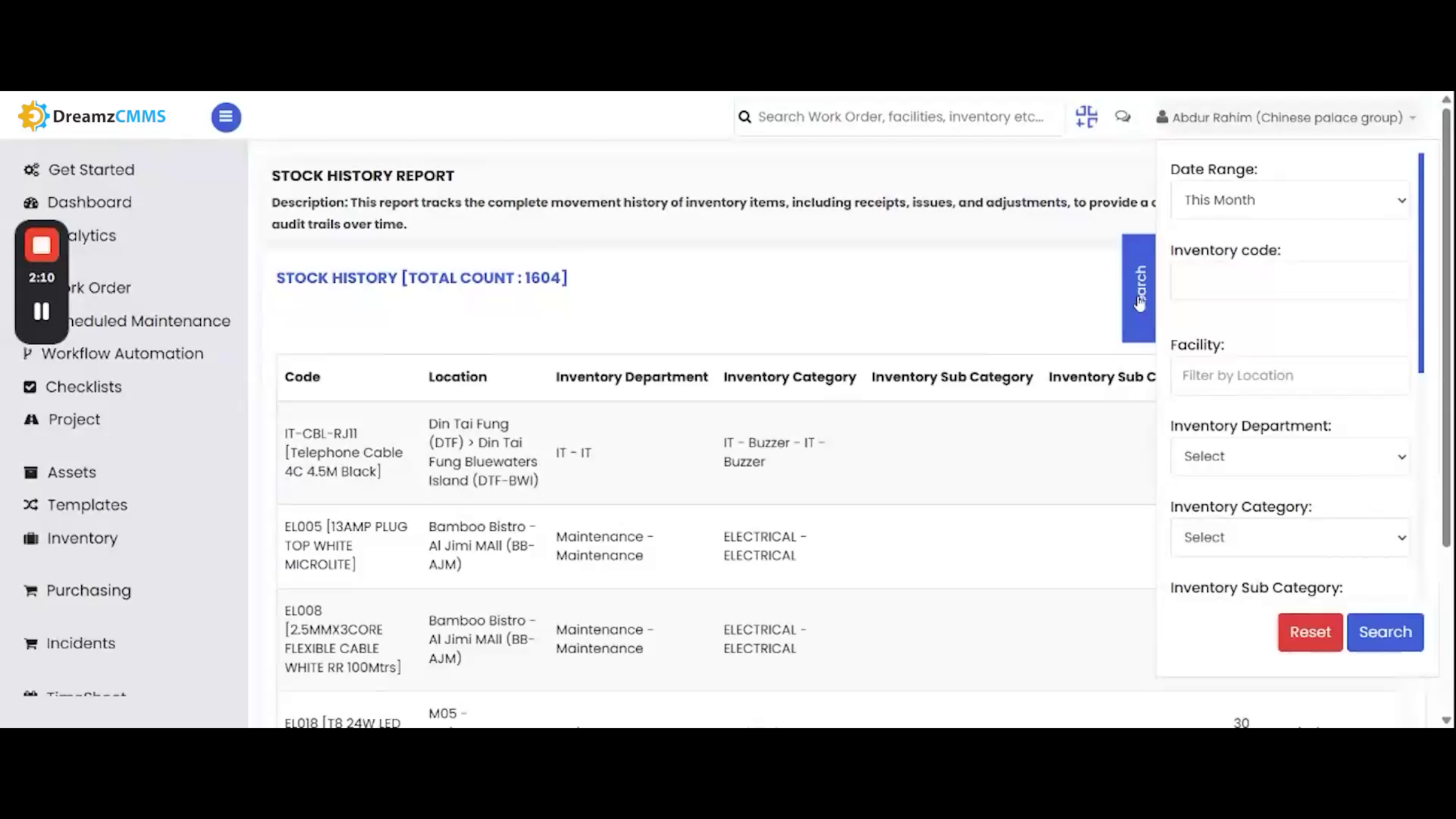Click the page scrollbar down arrow
The width and height of the screenshot is (1456, 819).
1447,720
